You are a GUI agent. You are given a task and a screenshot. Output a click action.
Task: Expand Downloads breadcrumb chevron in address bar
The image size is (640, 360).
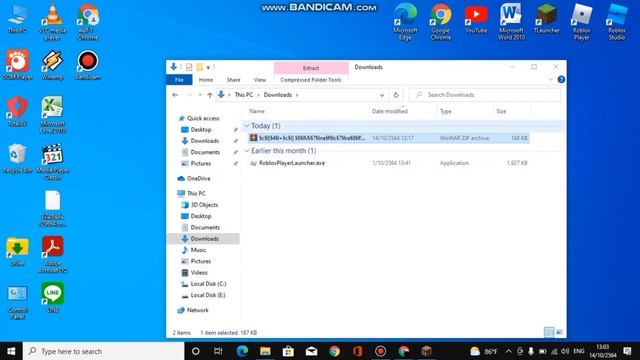tap(297, 95)
